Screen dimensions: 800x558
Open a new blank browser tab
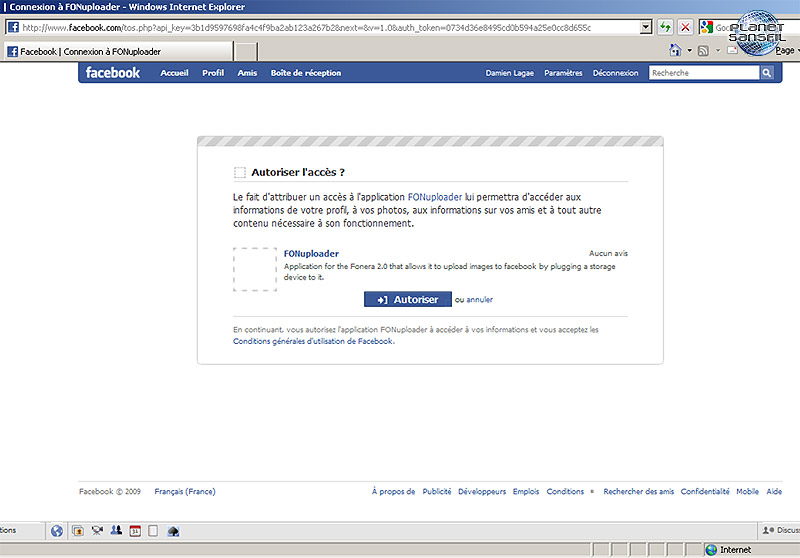245,52
